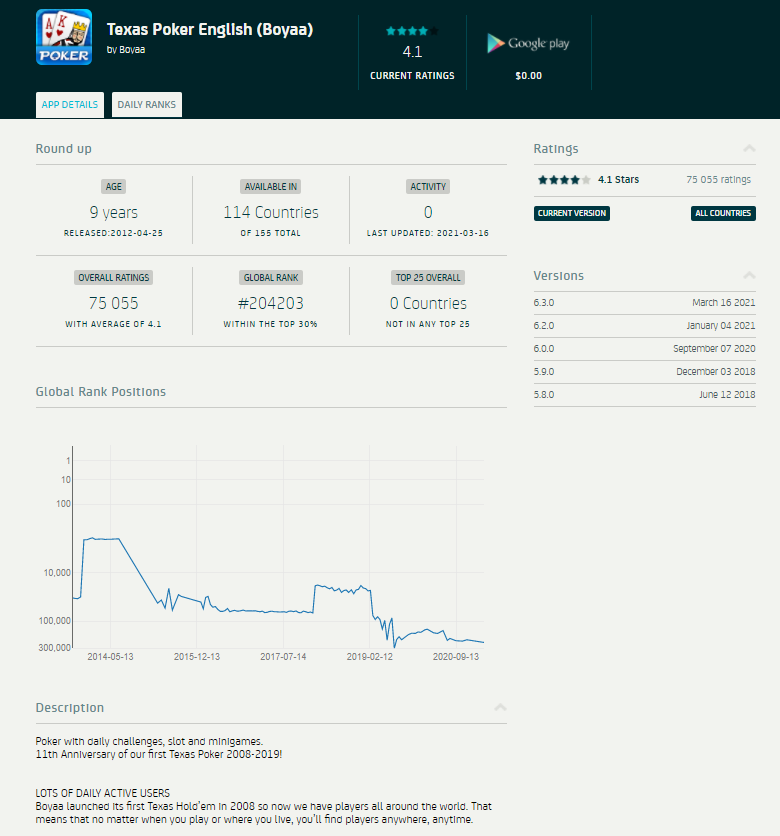The width and height of the screenshot is (780, 836).
Task: Open the Daily Ranks tab
Action: (147, 104)
